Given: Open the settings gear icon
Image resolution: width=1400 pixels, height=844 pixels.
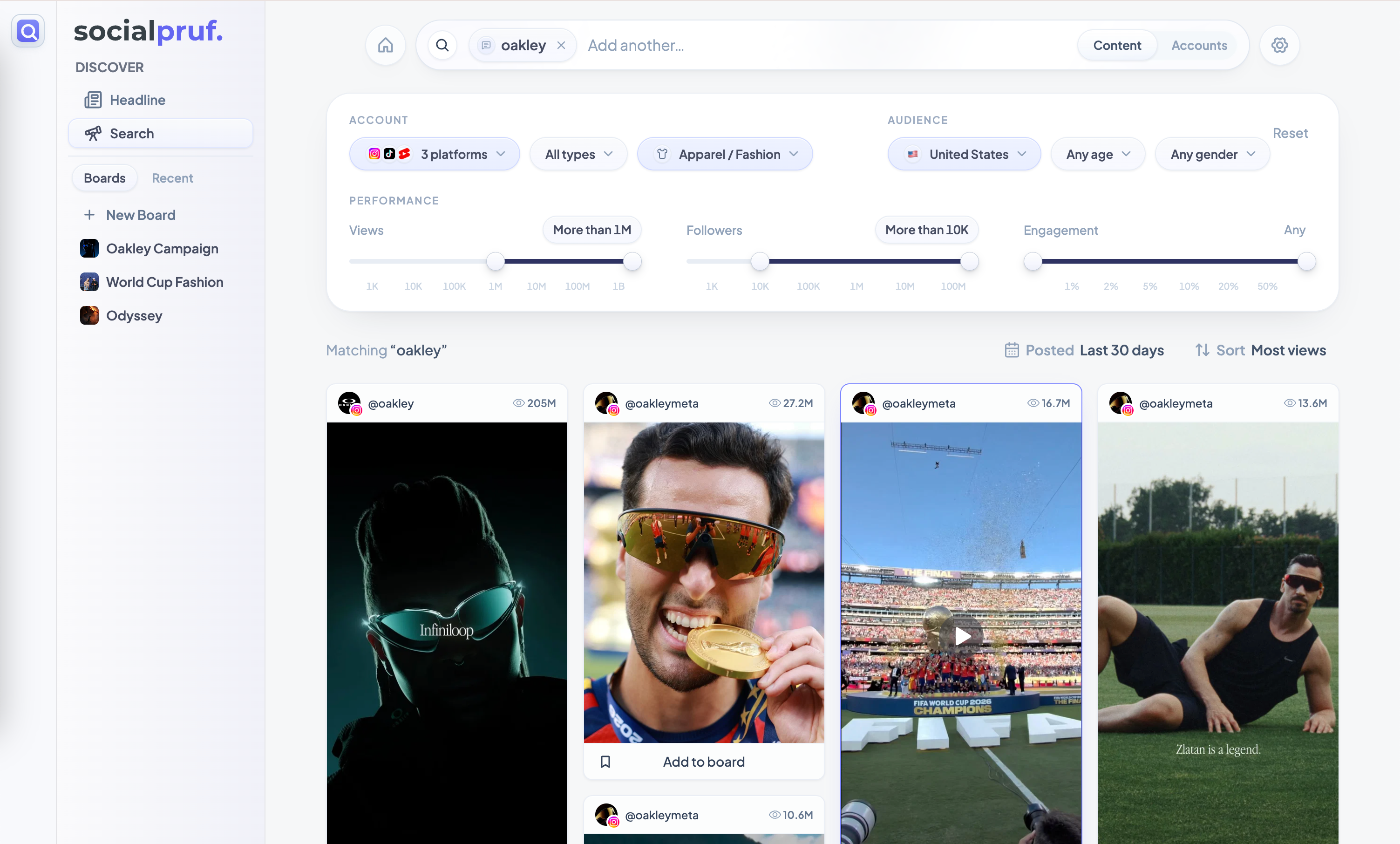Looking at the screenshot, I should 1279,46.
